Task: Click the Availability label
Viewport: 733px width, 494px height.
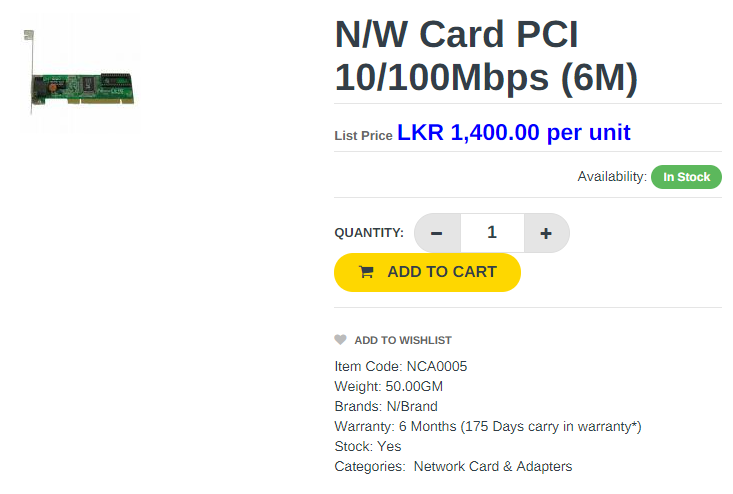Action: 612,177
